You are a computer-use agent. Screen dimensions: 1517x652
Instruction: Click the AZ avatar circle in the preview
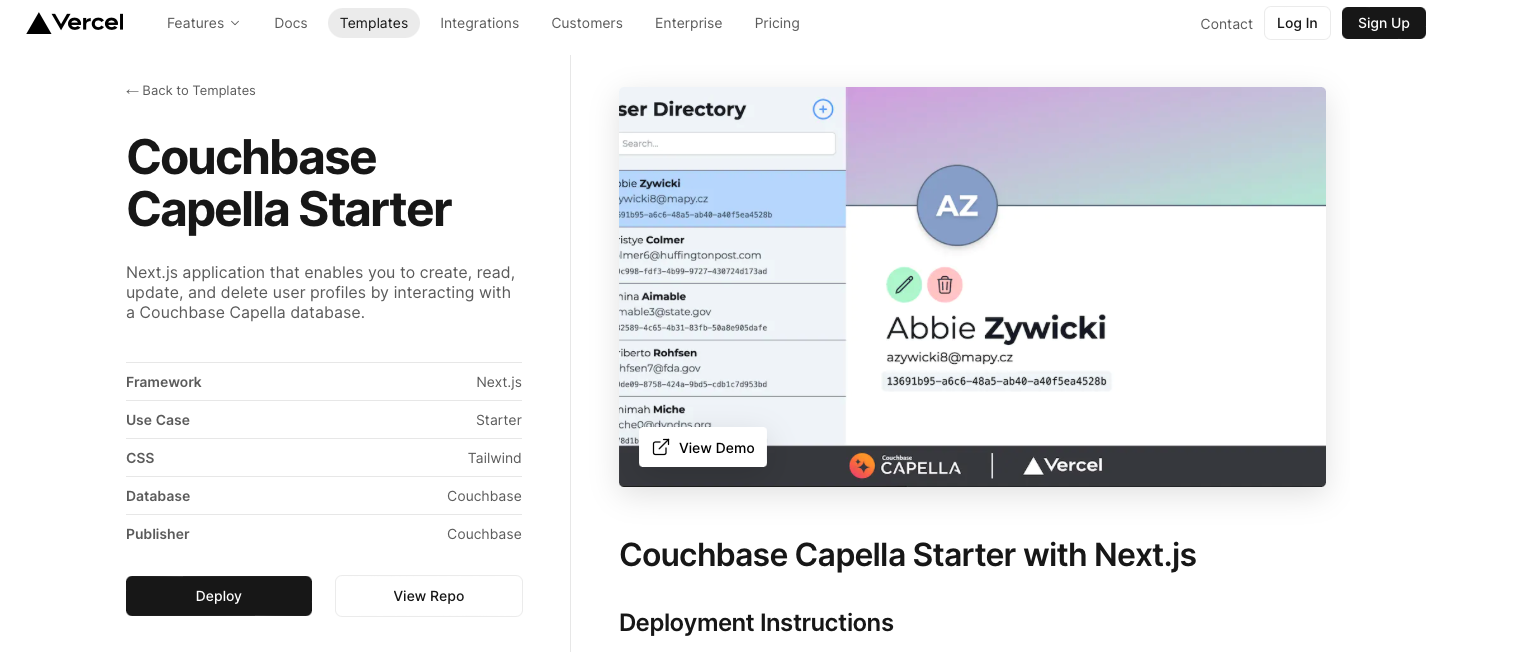pyautogui.click(x=956, y=205)
